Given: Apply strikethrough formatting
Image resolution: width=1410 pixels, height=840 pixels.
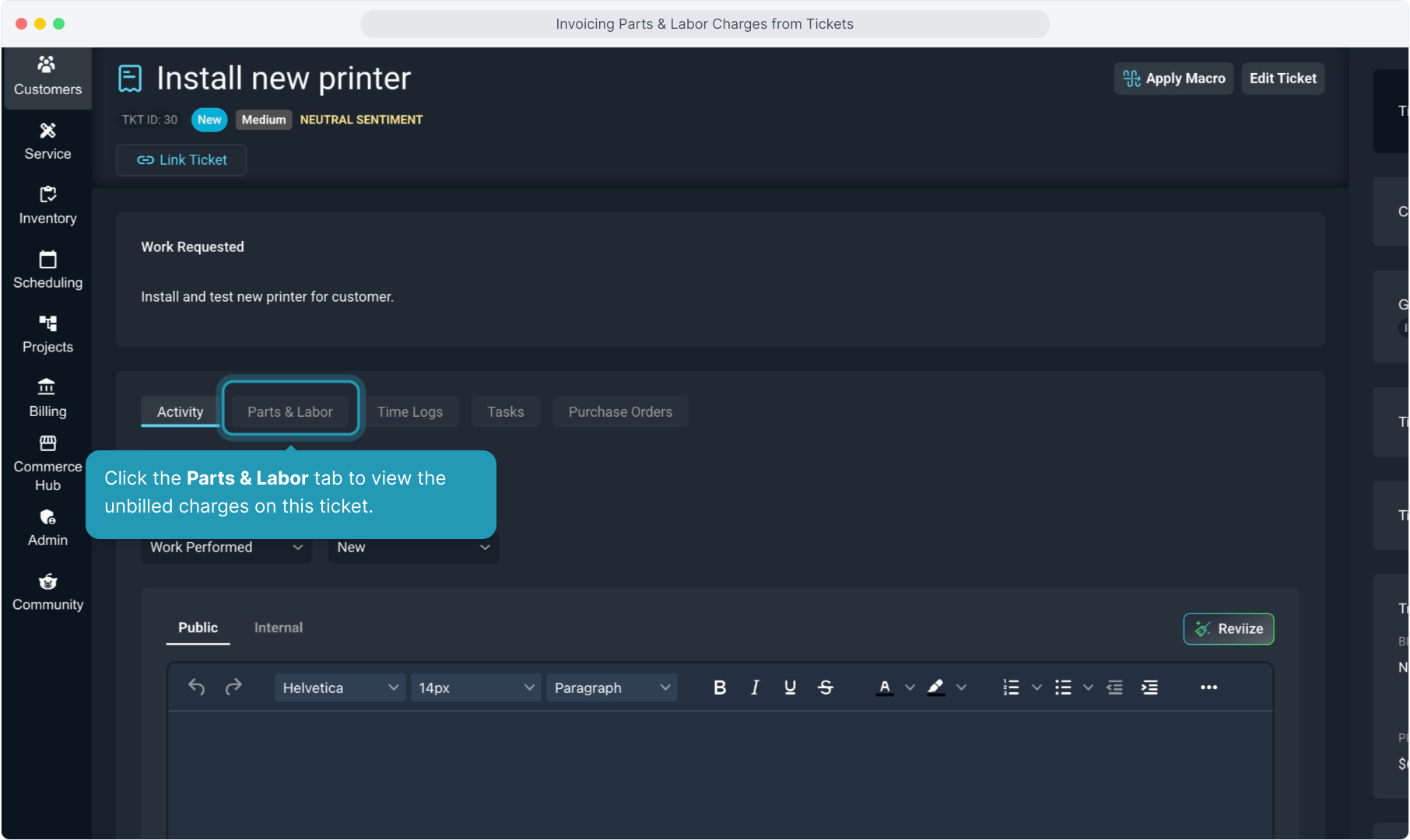Looking at the screenshot, I should pos(826,687).
